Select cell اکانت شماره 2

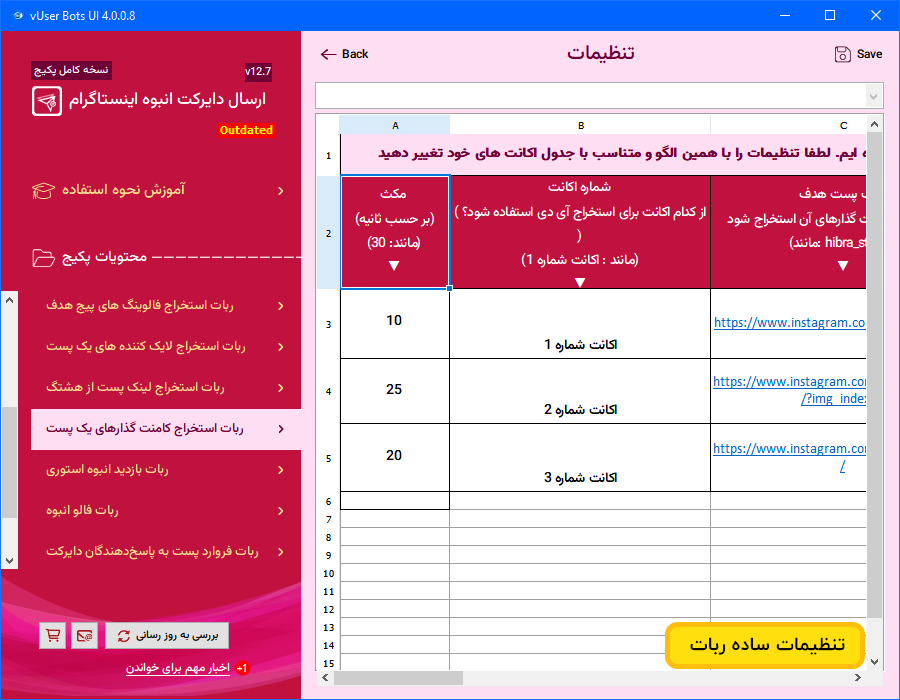click(580, 391)
